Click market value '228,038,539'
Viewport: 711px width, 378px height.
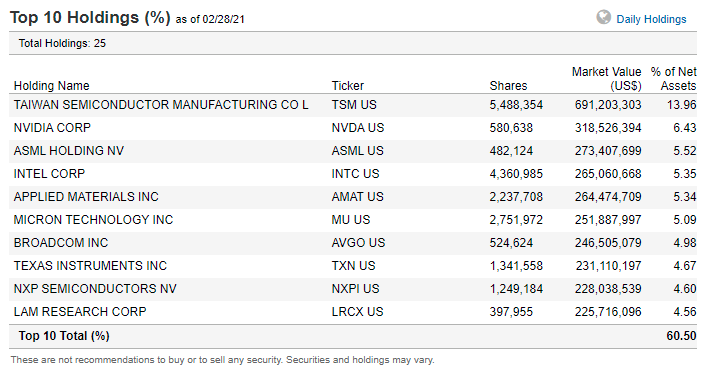point(608,289)
